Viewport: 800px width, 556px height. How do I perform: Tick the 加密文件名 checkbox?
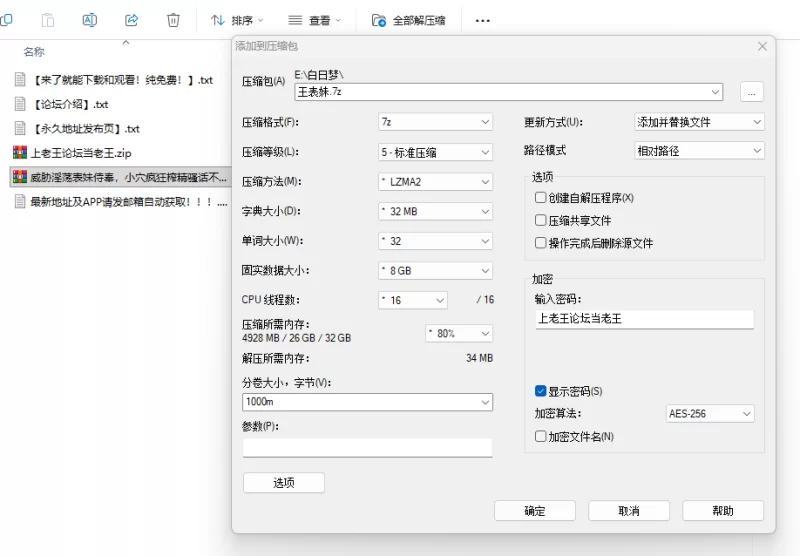click(541, 436)
